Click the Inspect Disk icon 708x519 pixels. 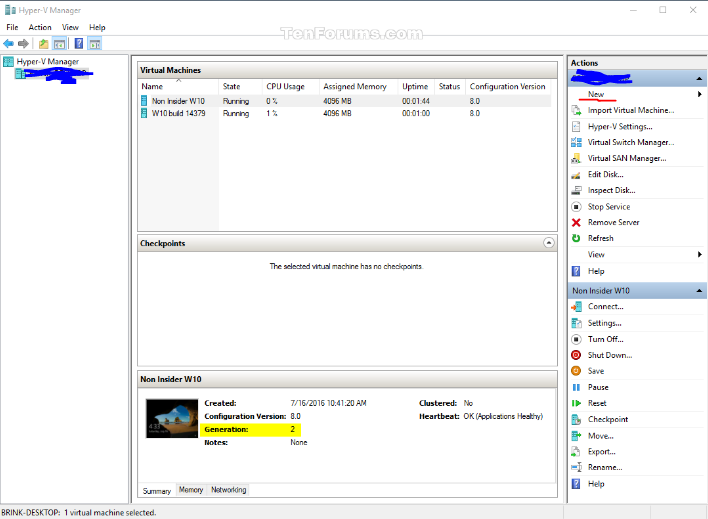pos(576,191)
